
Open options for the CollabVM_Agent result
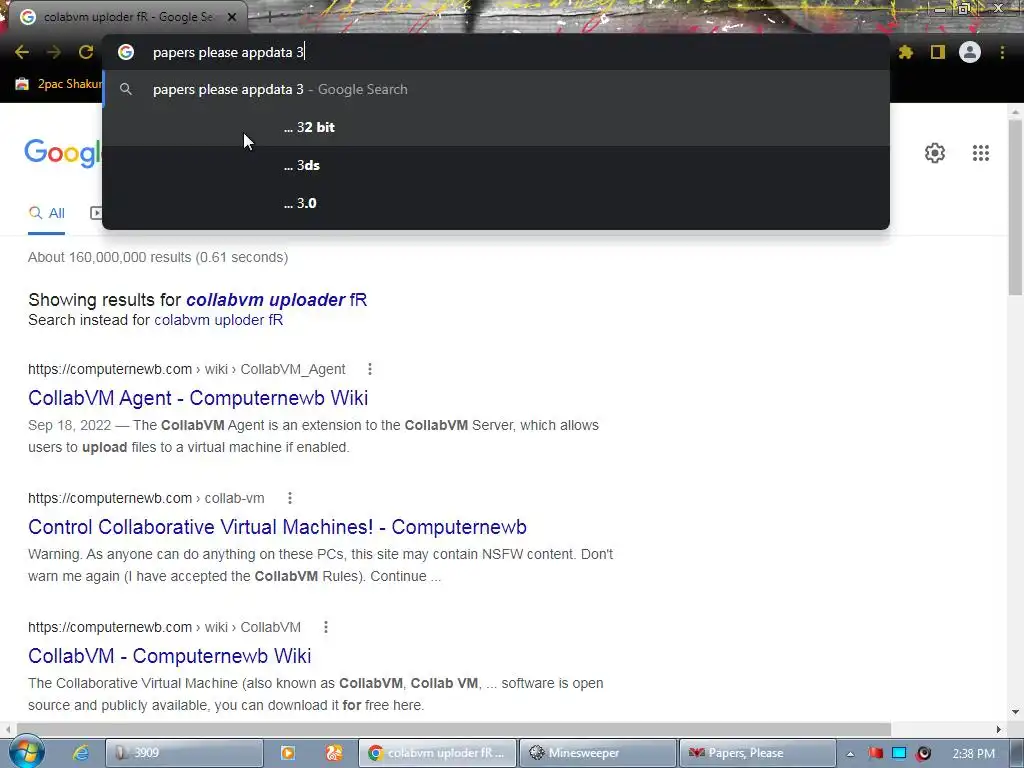pos(370,369)
